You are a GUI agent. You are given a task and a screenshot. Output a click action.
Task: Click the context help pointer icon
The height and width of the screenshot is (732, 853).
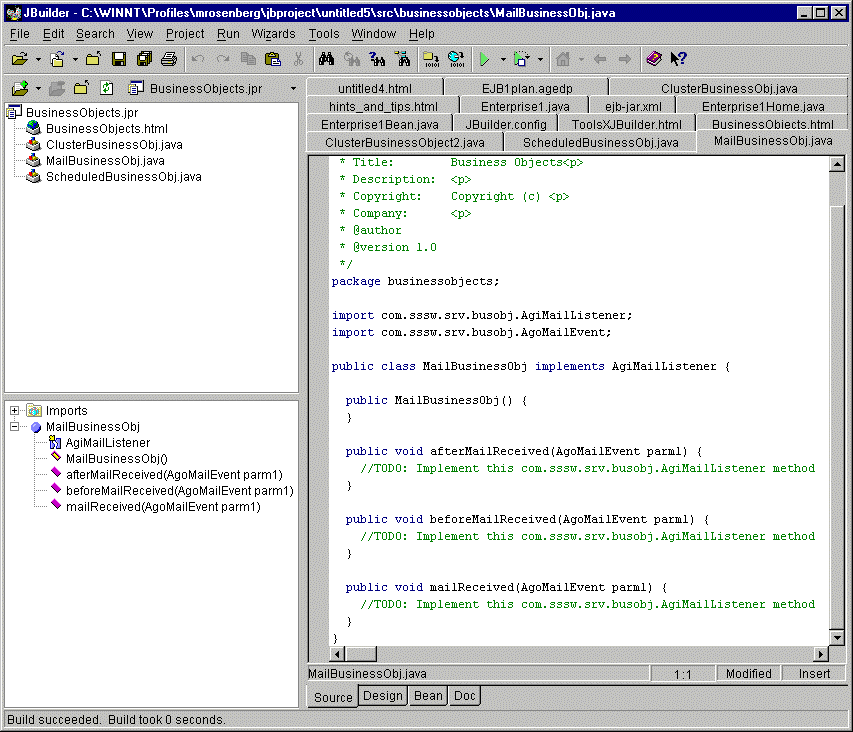(678, 59)
